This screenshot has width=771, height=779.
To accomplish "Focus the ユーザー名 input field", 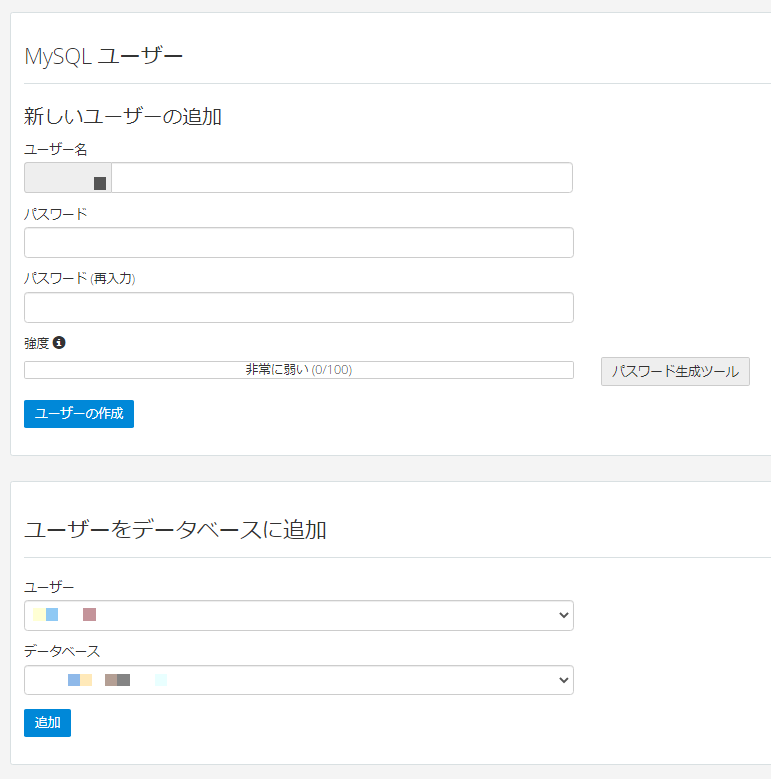I will coord(342,177).
